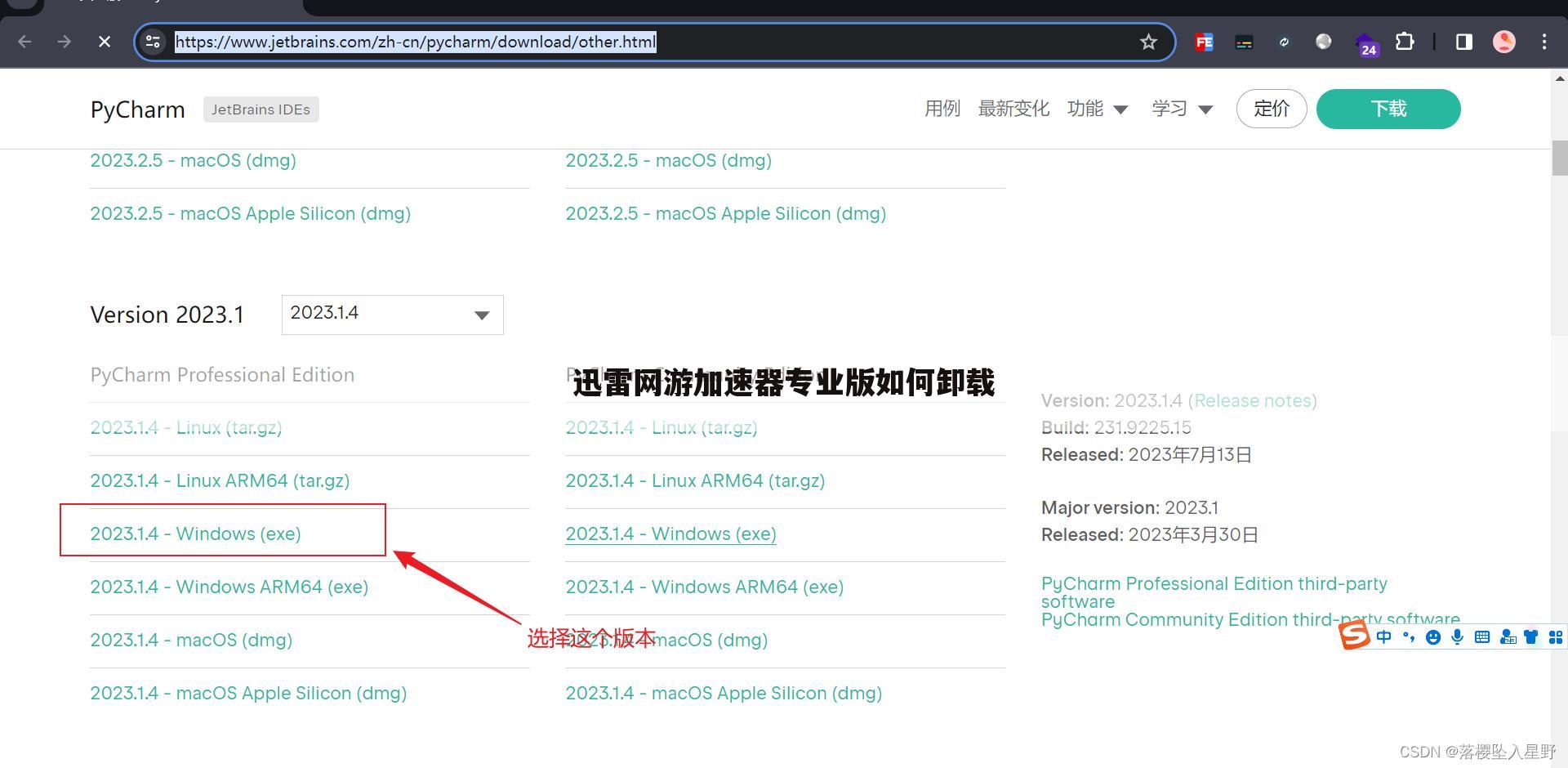Open PyCharm Community Edition third-party software link
The image size is (1568, 768).
pos(1250,619)
